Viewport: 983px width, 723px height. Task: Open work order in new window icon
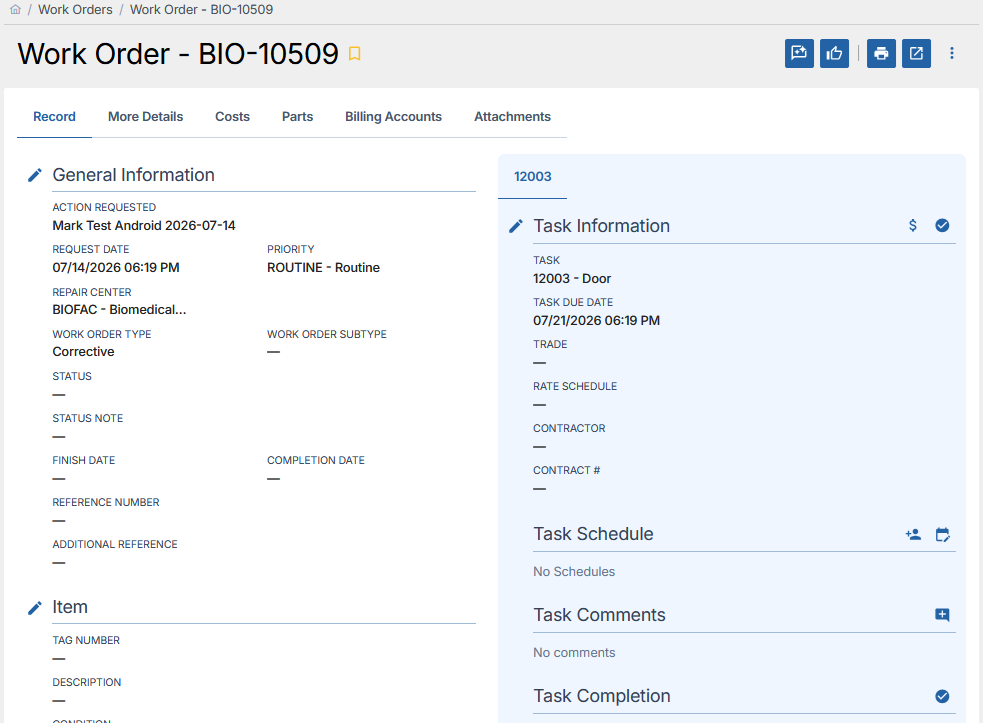(917, 53)
